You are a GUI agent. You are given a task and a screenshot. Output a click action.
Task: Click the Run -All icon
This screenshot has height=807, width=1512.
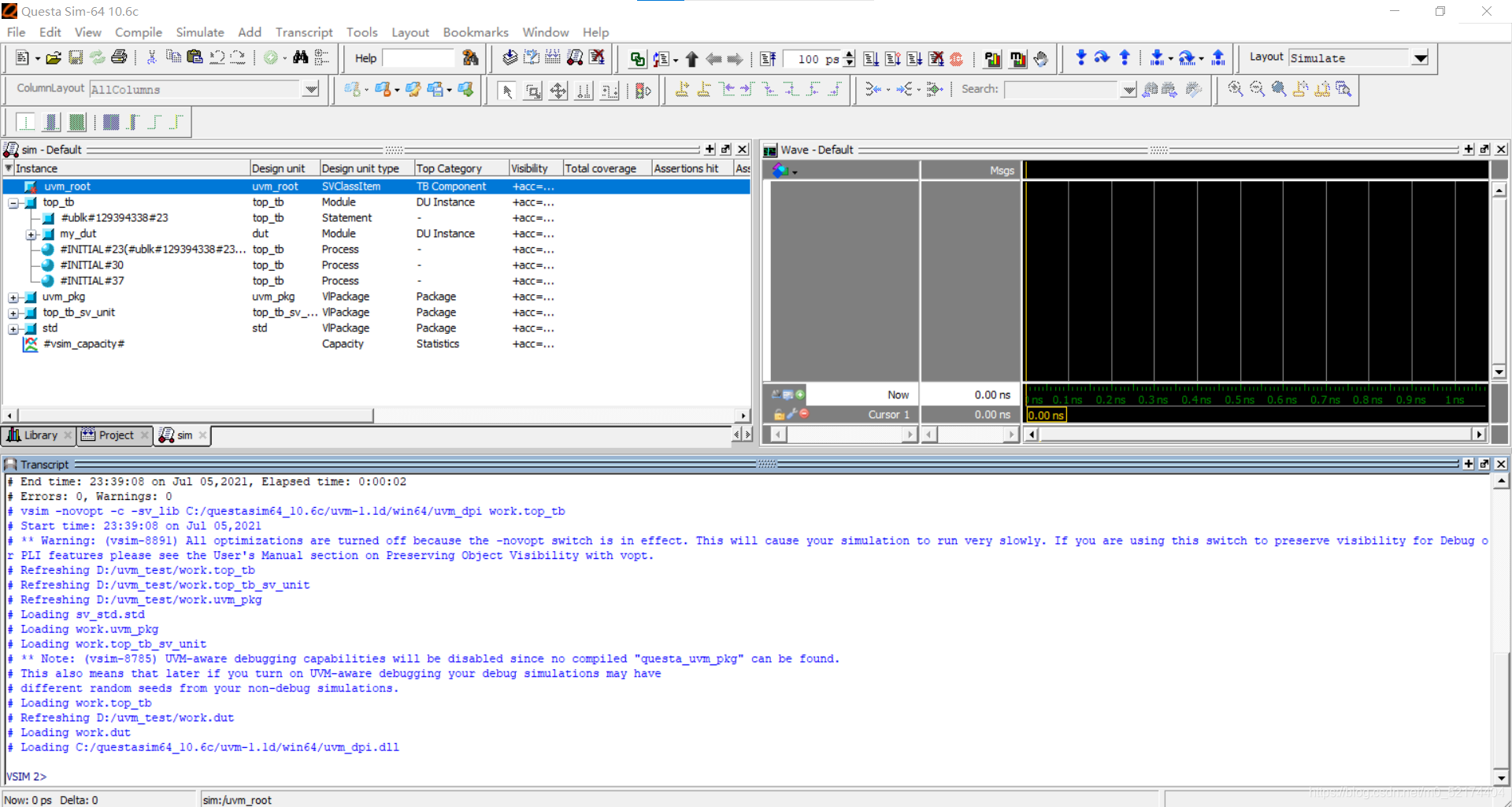[914, 59]
